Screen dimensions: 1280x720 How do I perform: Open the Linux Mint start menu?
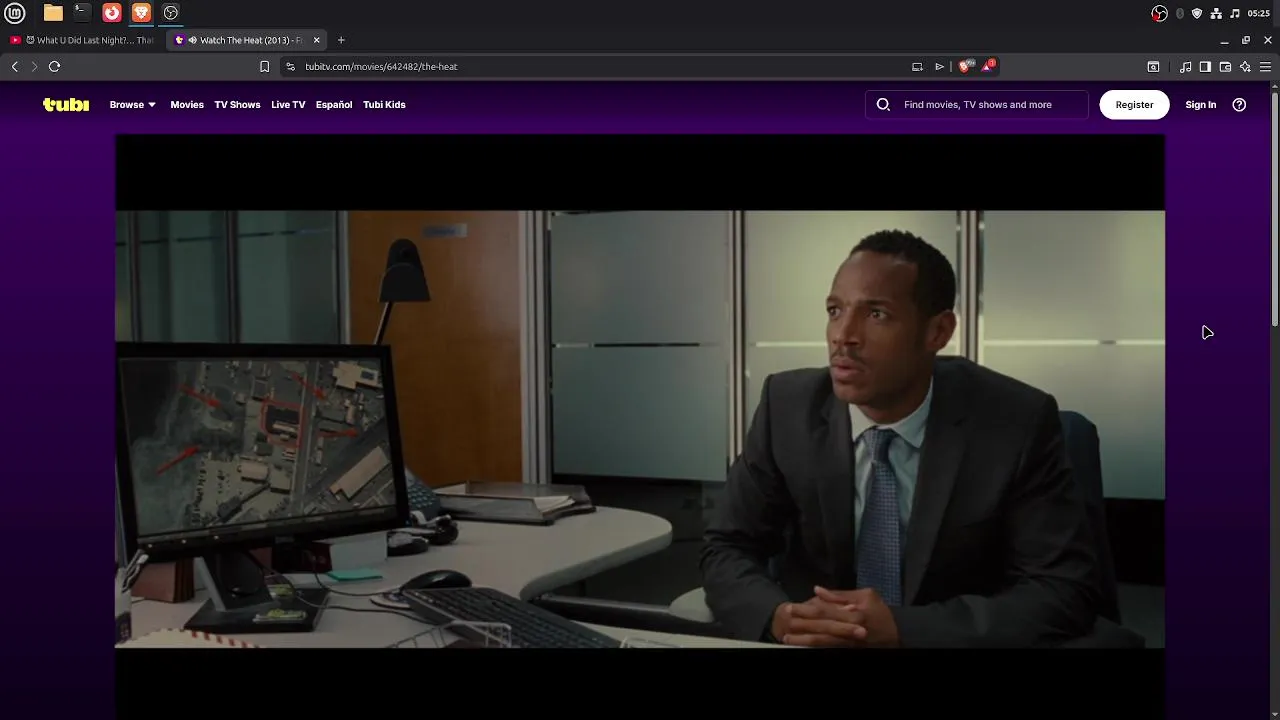point(15,13)
